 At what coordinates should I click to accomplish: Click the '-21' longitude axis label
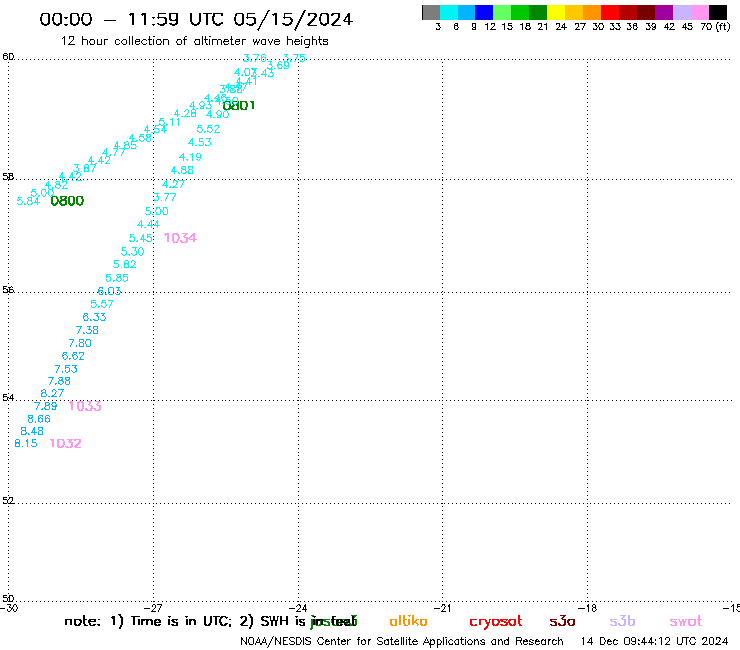pos(442,608)
